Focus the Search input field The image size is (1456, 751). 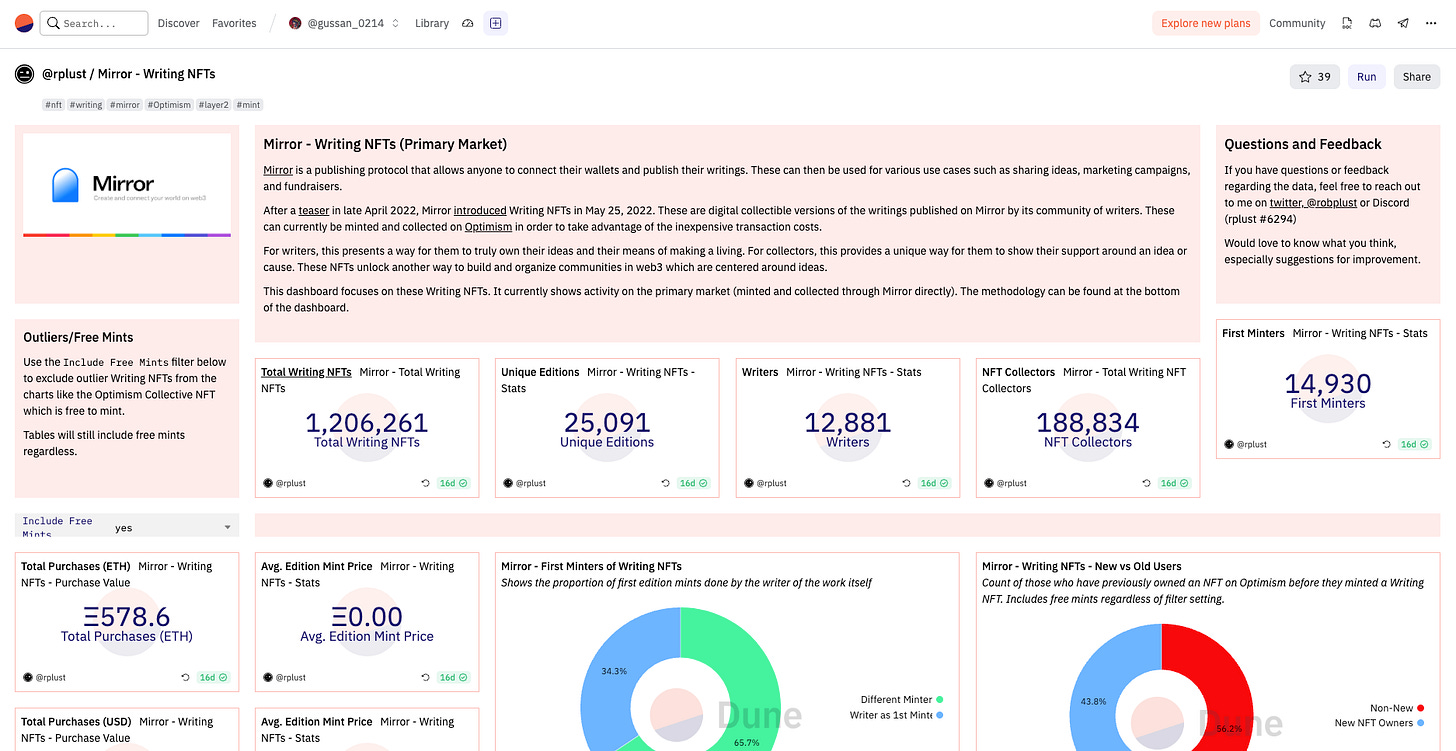pyautogui.click(x=93, y=23)
